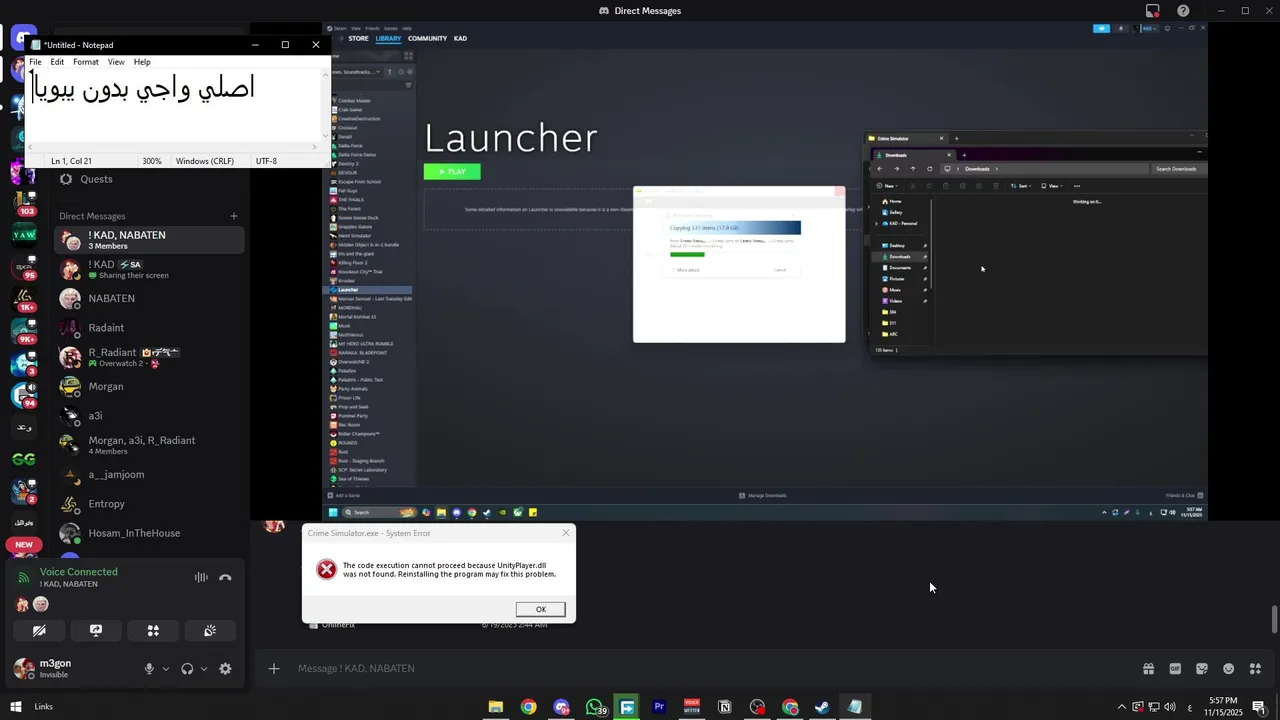1280x720 pixels.
Task: Disconnect from voice with the hang-up icon
Action: (x=225, y=577)
